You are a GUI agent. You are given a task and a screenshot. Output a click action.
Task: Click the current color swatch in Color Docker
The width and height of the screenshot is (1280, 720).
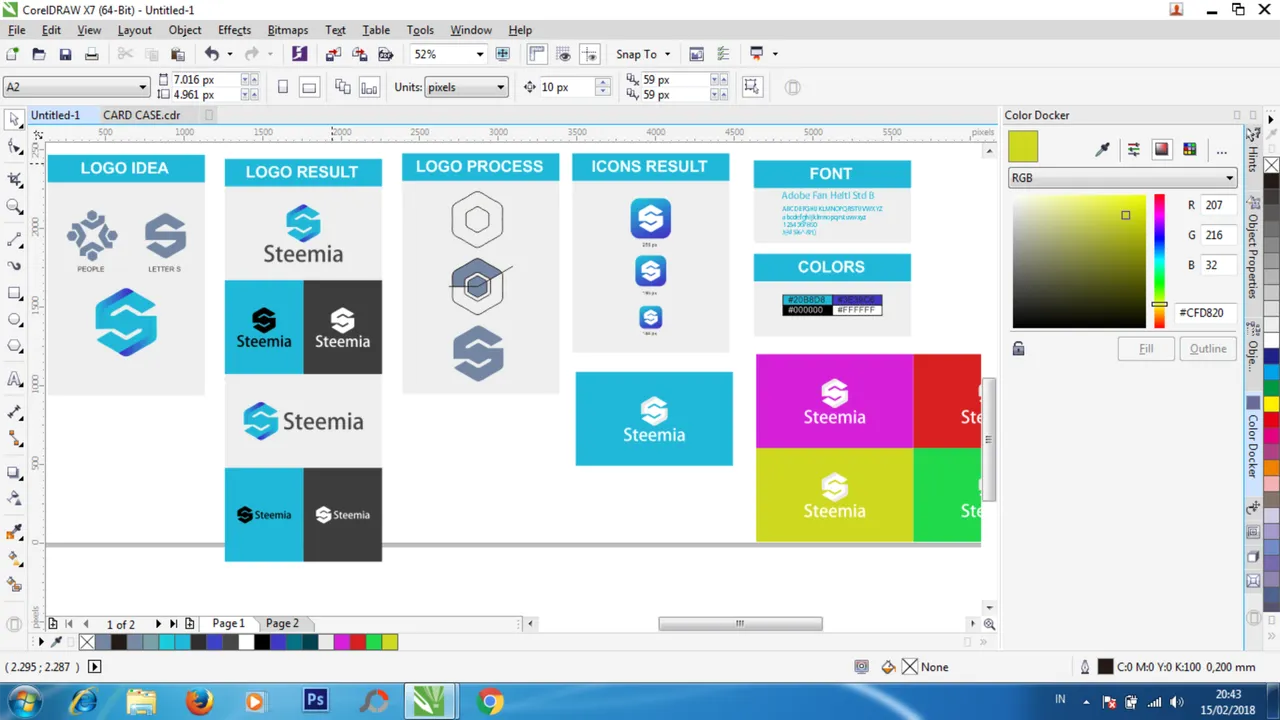1023,147
